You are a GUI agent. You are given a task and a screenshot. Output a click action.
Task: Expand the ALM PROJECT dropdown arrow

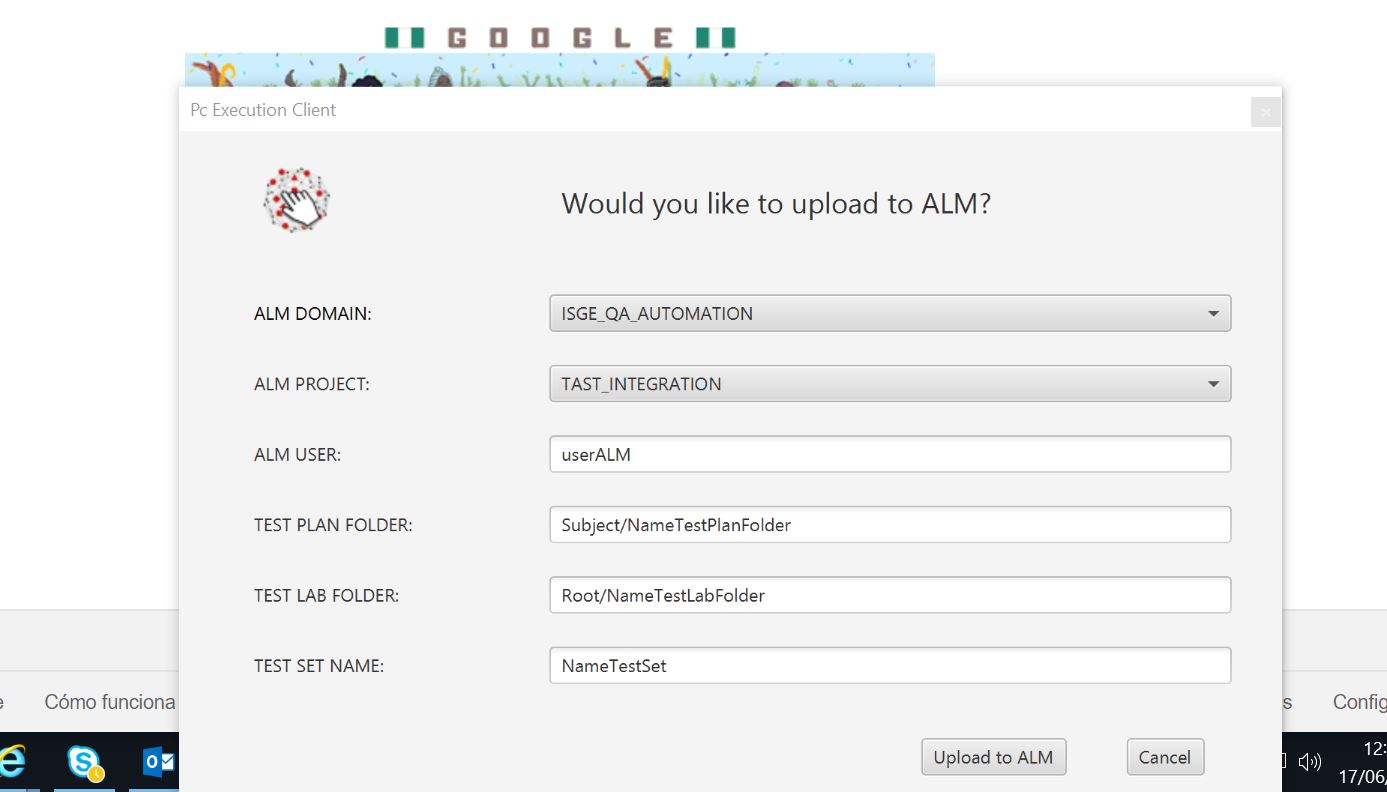click(x=1213, y=384)
